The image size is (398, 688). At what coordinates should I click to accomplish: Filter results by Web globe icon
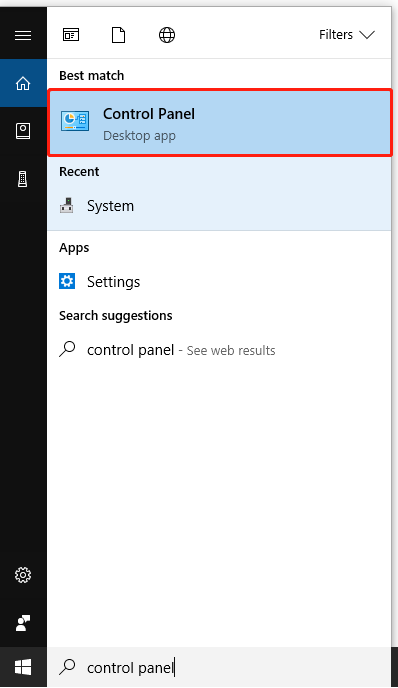167,35
